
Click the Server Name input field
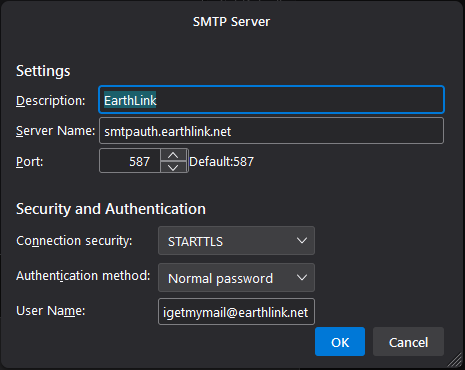(x=271, y=131)
